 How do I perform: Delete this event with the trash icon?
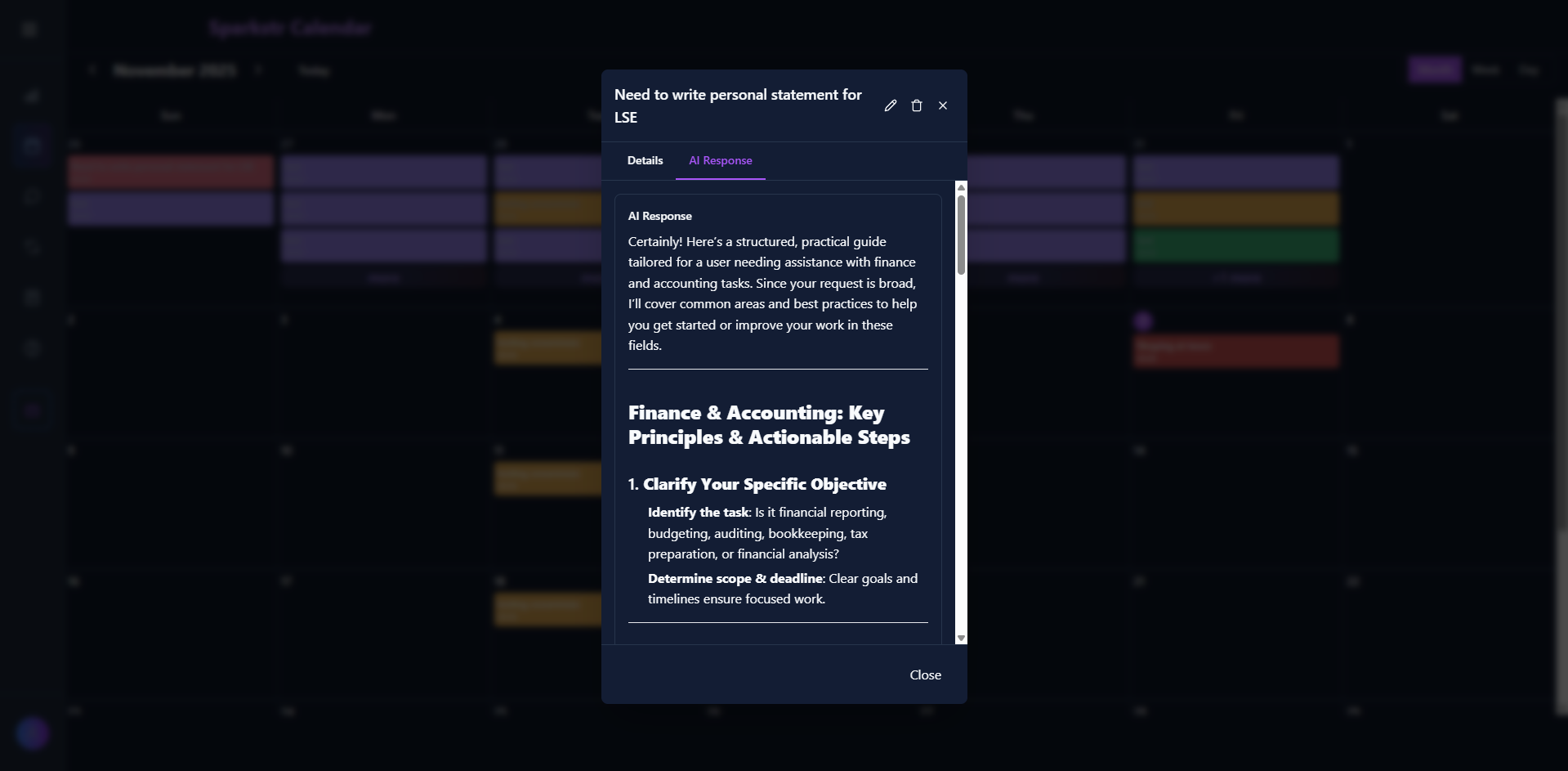coord(916,105)
